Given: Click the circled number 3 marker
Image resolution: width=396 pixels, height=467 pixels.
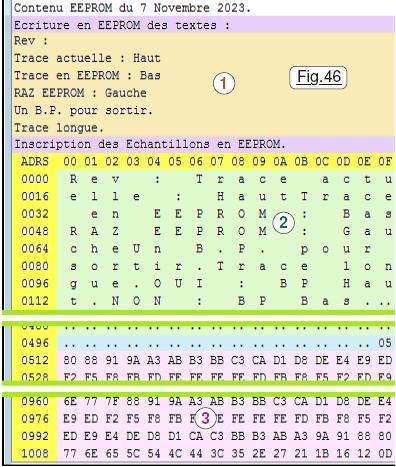Looking at the screenshot, I should (205, 418).
